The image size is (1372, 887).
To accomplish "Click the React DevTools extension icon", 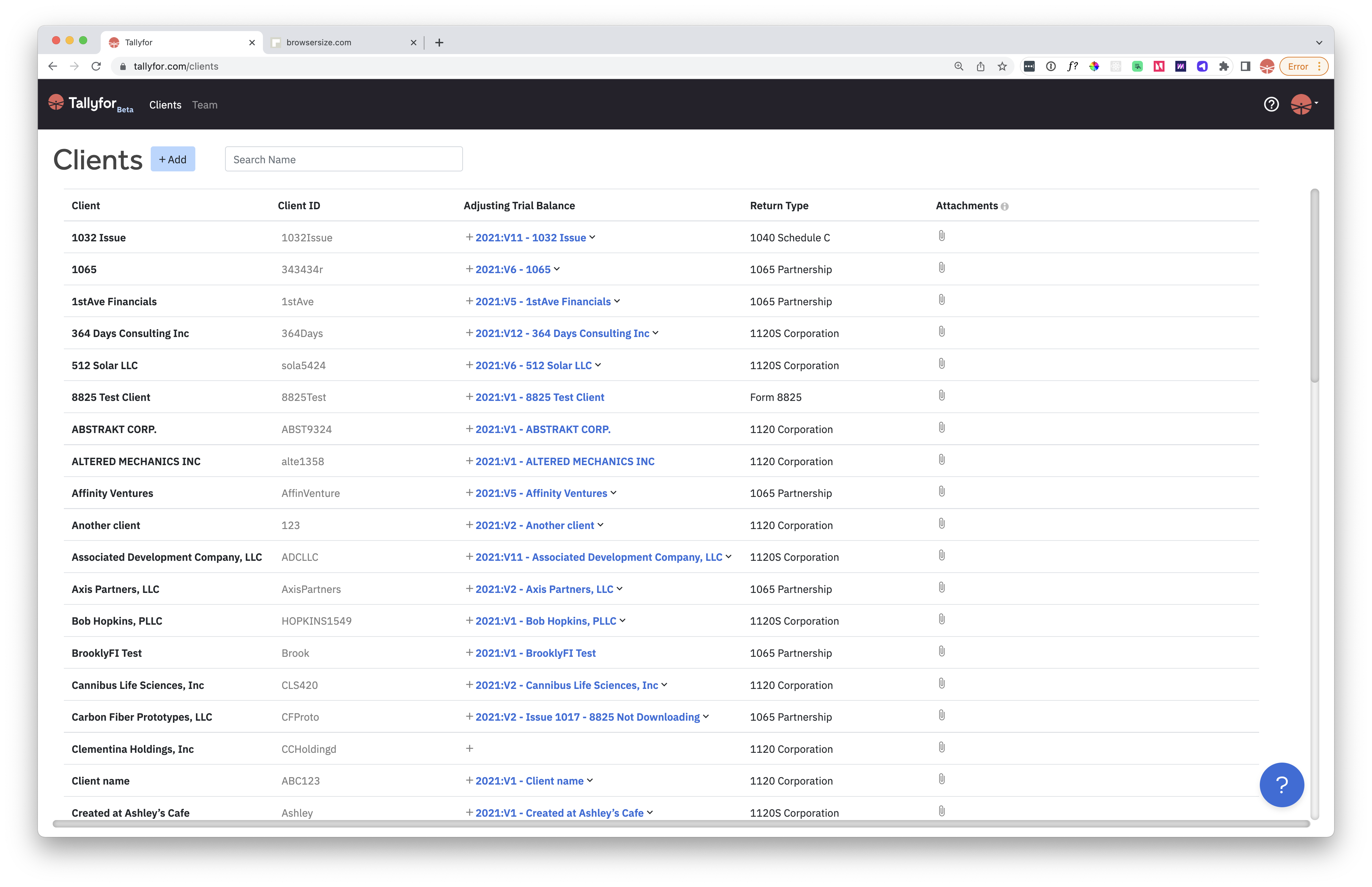I will pos(1116,66).
